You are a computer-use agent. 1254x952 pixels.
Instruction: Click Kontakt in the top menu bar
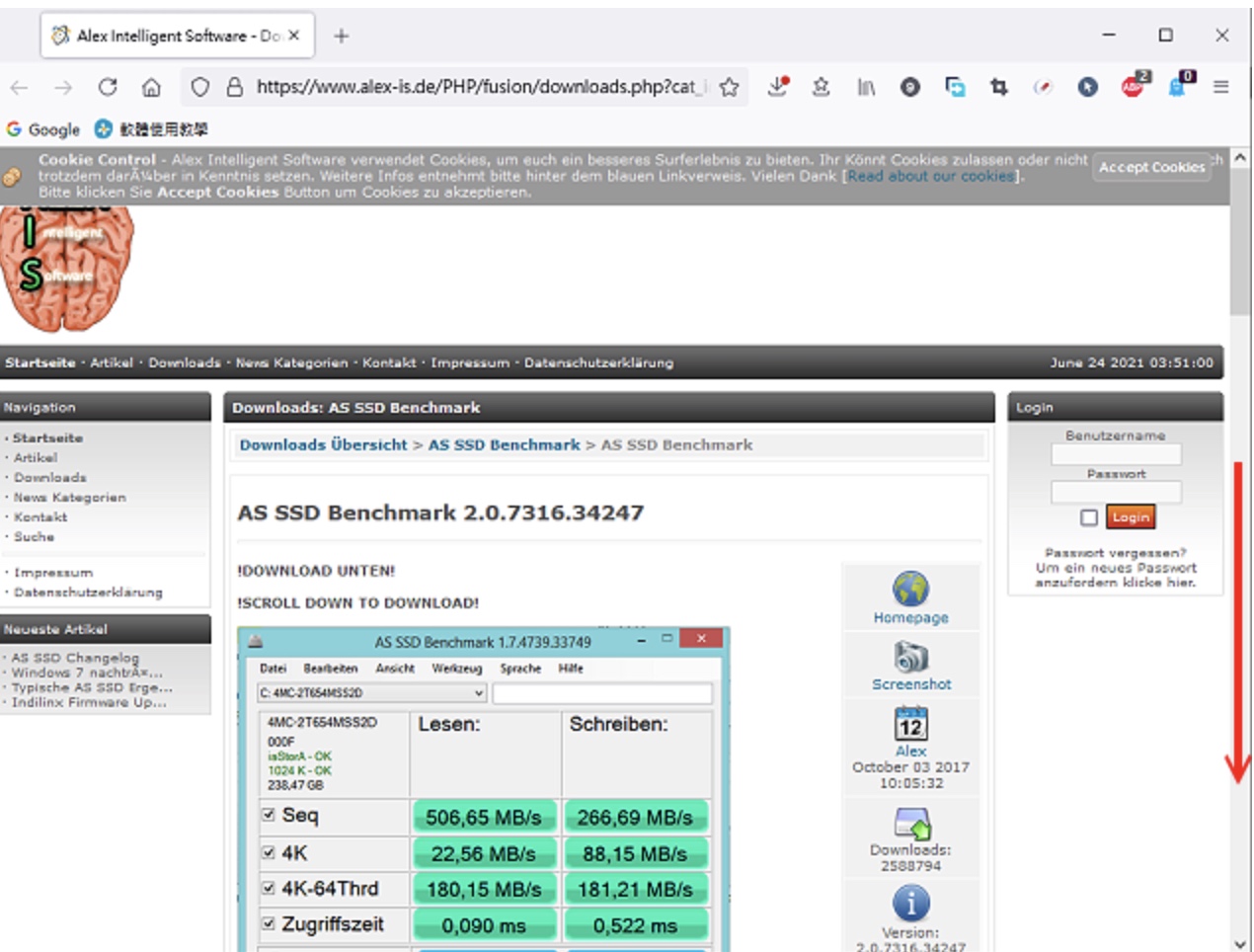389,362
